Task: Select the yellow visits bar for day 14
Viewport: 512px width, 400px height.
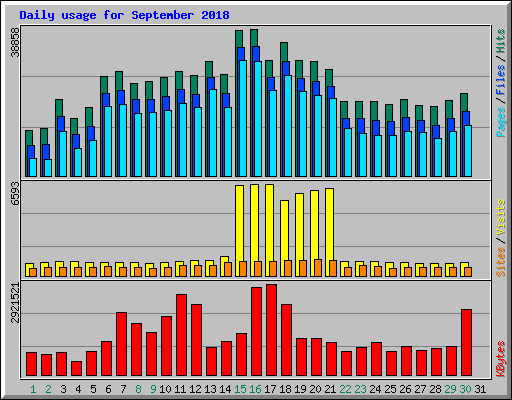Action: (x=224, y=266)
